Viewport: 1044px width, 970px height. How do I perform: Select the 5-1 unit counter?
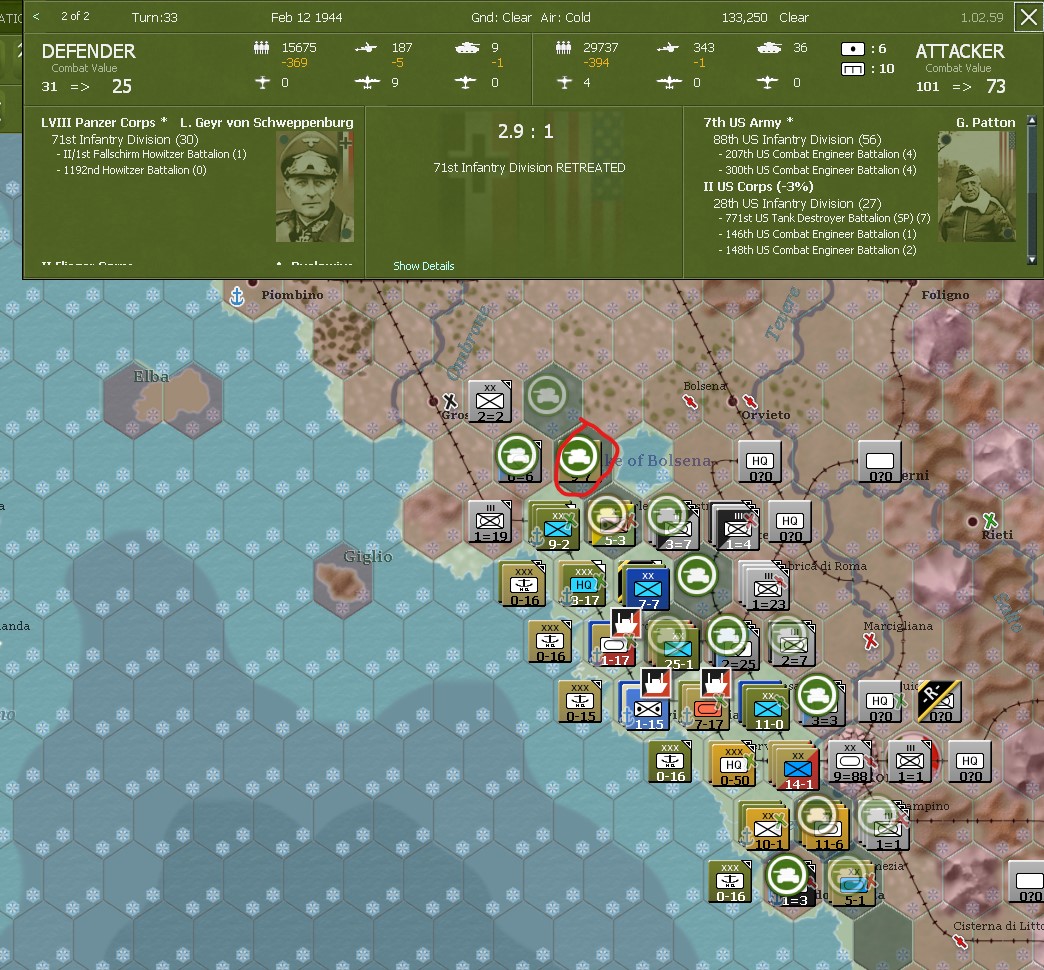852,885
